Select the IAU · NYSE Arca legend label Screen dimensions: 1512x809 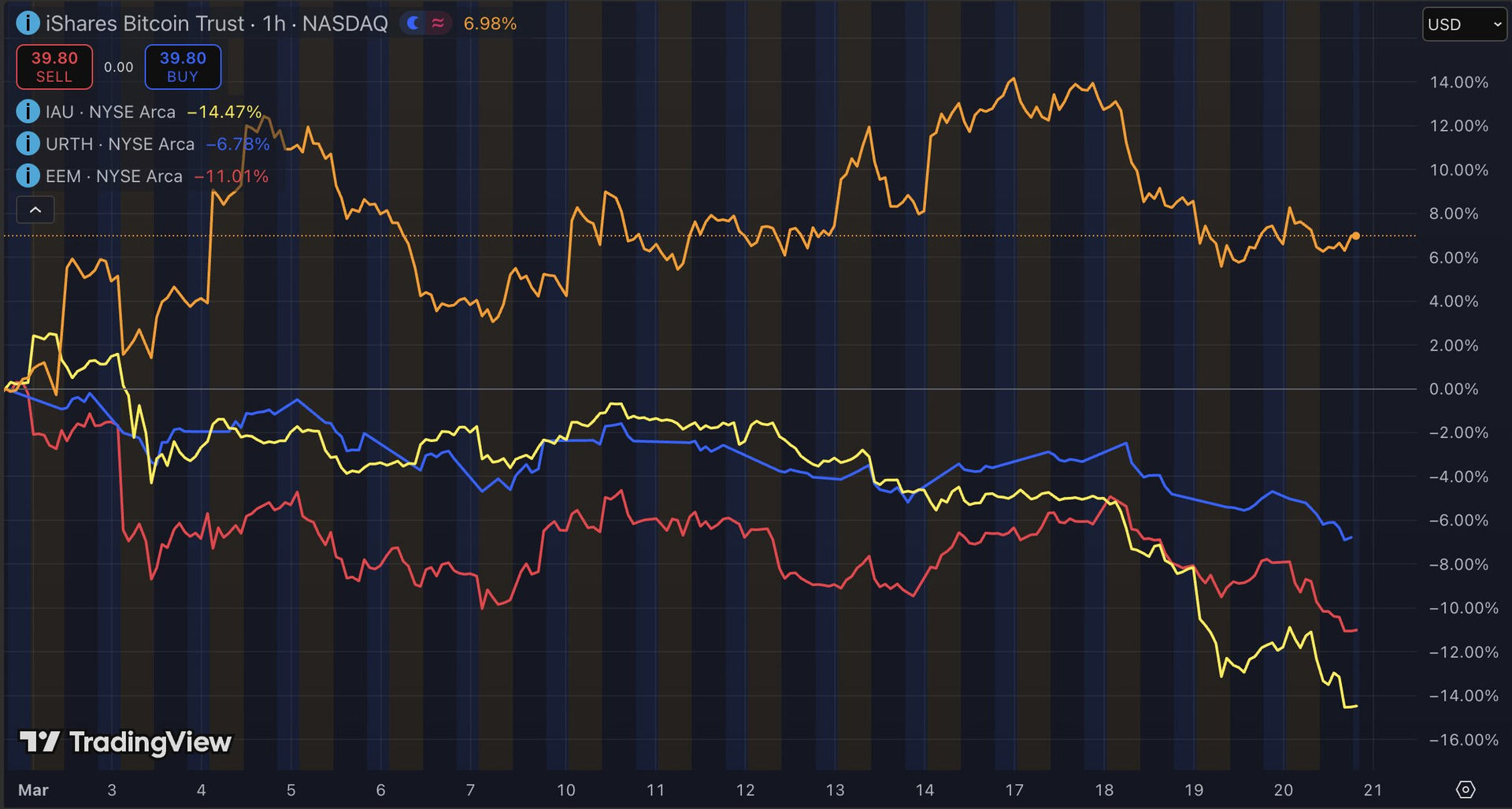coord(110,112)
